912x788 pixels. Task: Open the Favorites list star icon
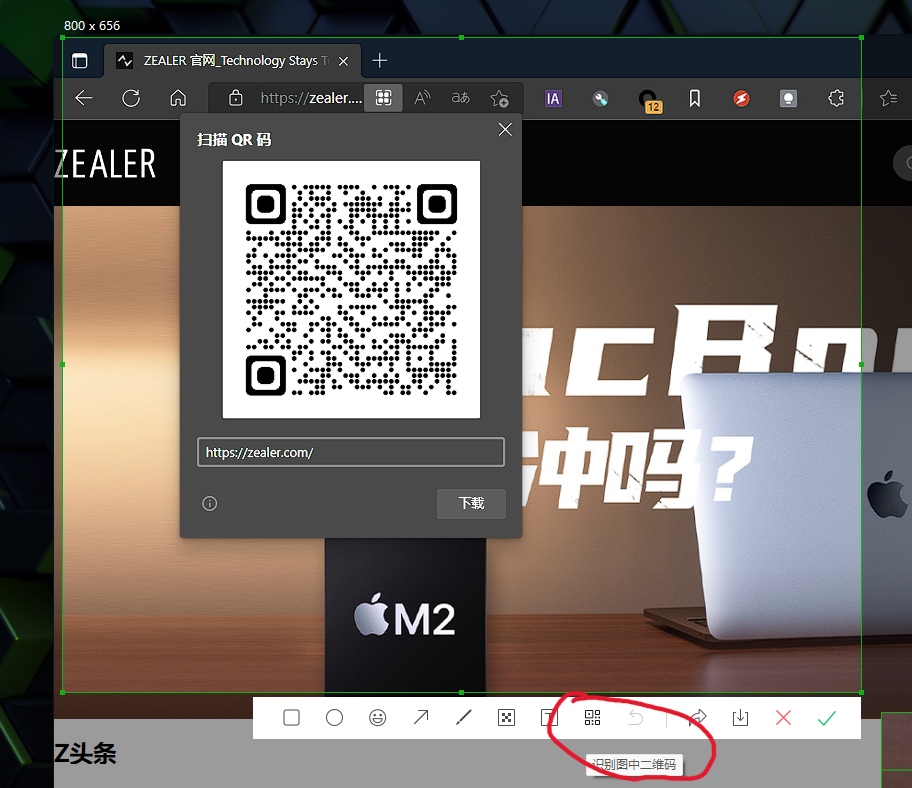pyautogui.click(x=888, y=98)
